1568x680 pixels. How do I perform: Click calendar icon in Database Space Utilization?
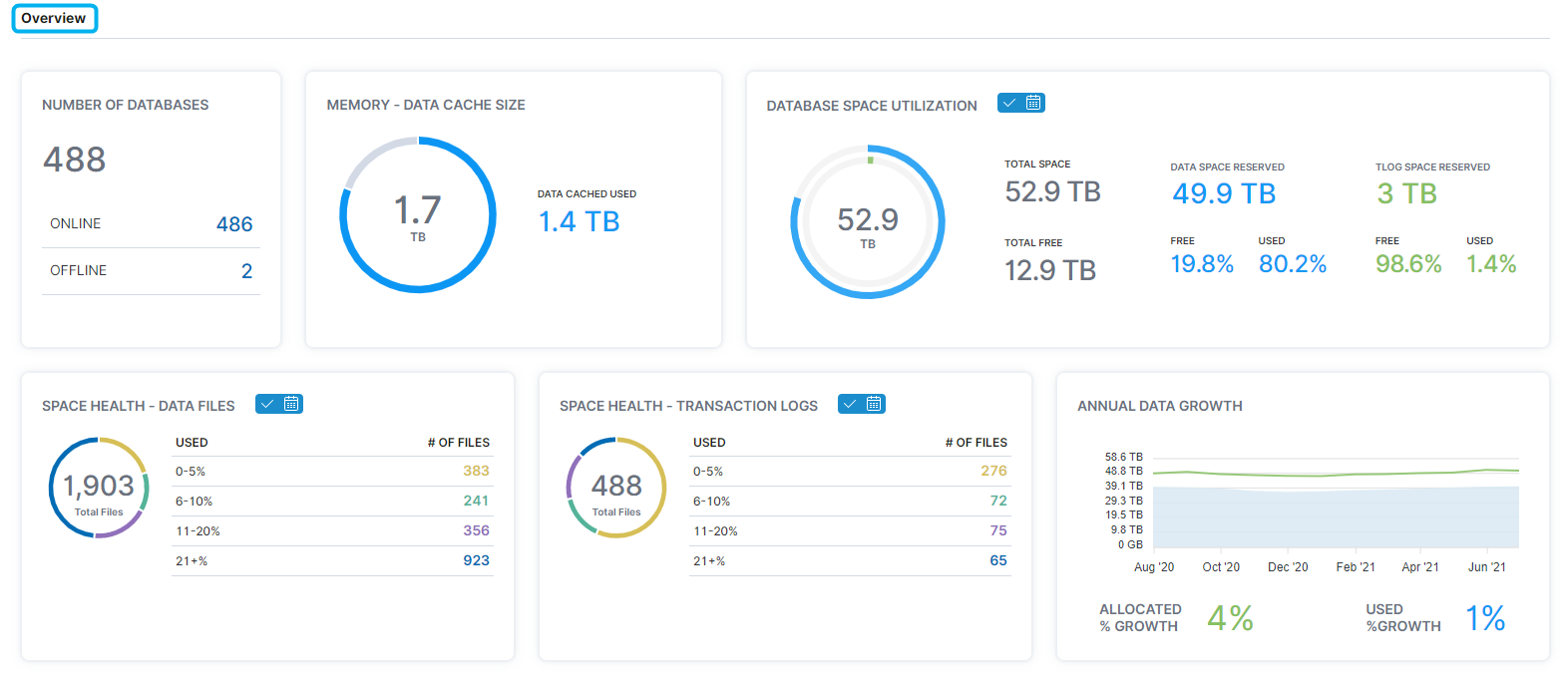point(1033,103)
